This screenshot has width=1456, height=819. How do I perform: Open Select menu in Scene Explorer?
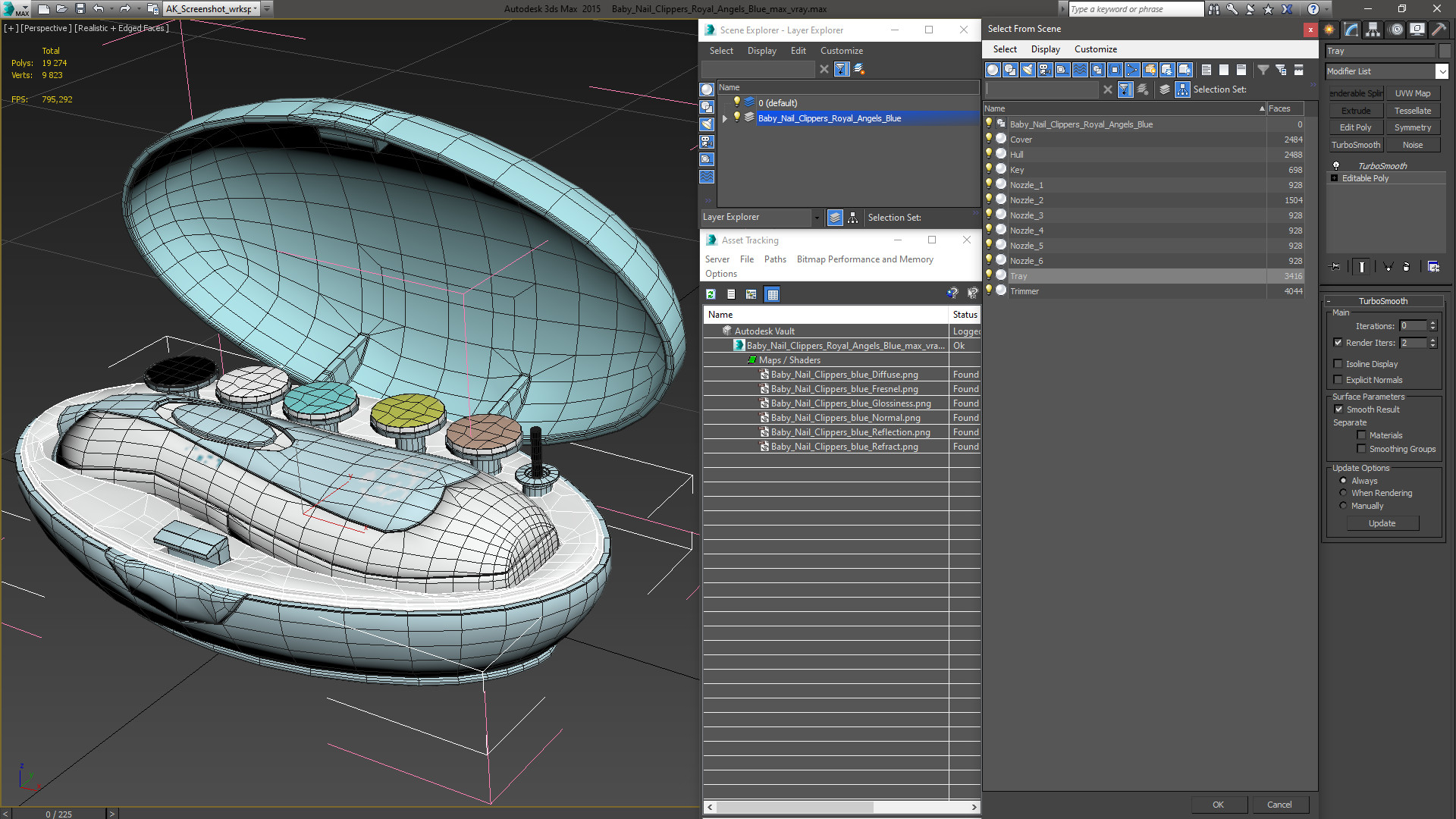click(721, 51)
